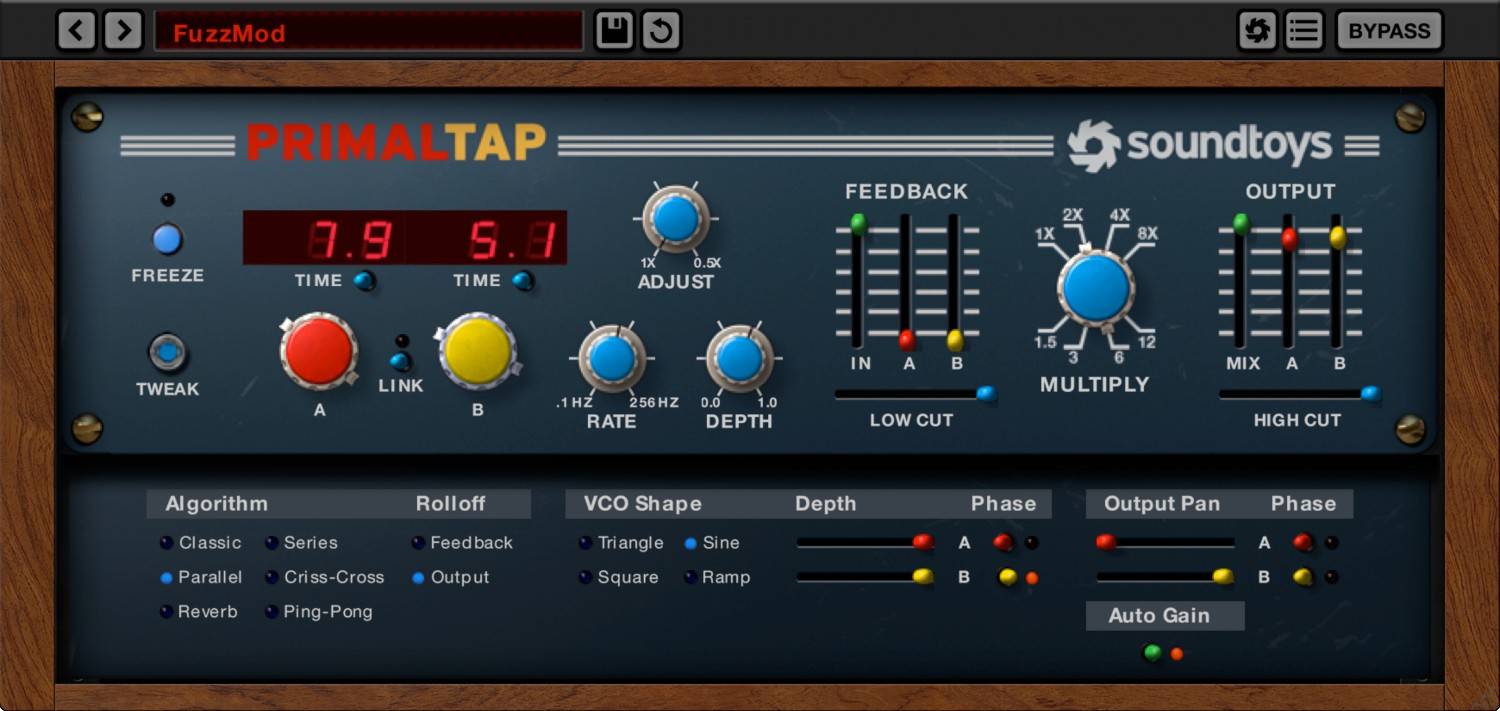Image resolution: width=1500 pixels, height=711 pixels.
Task: Click the TWEAK button
Action: click(x=167, y=352)
